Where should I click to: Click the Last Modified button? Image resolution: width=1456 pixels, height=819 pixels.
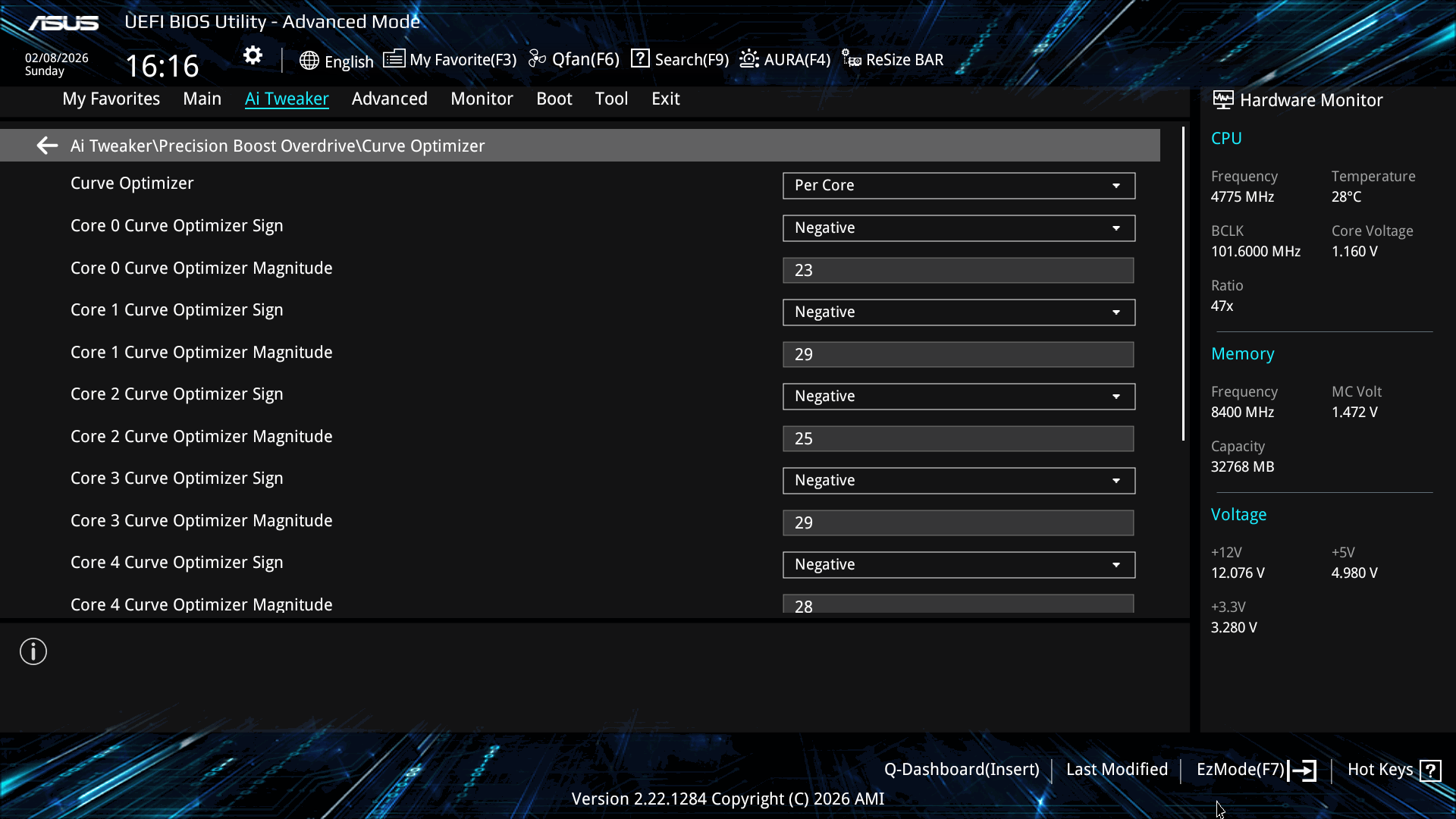[1116, 770]
